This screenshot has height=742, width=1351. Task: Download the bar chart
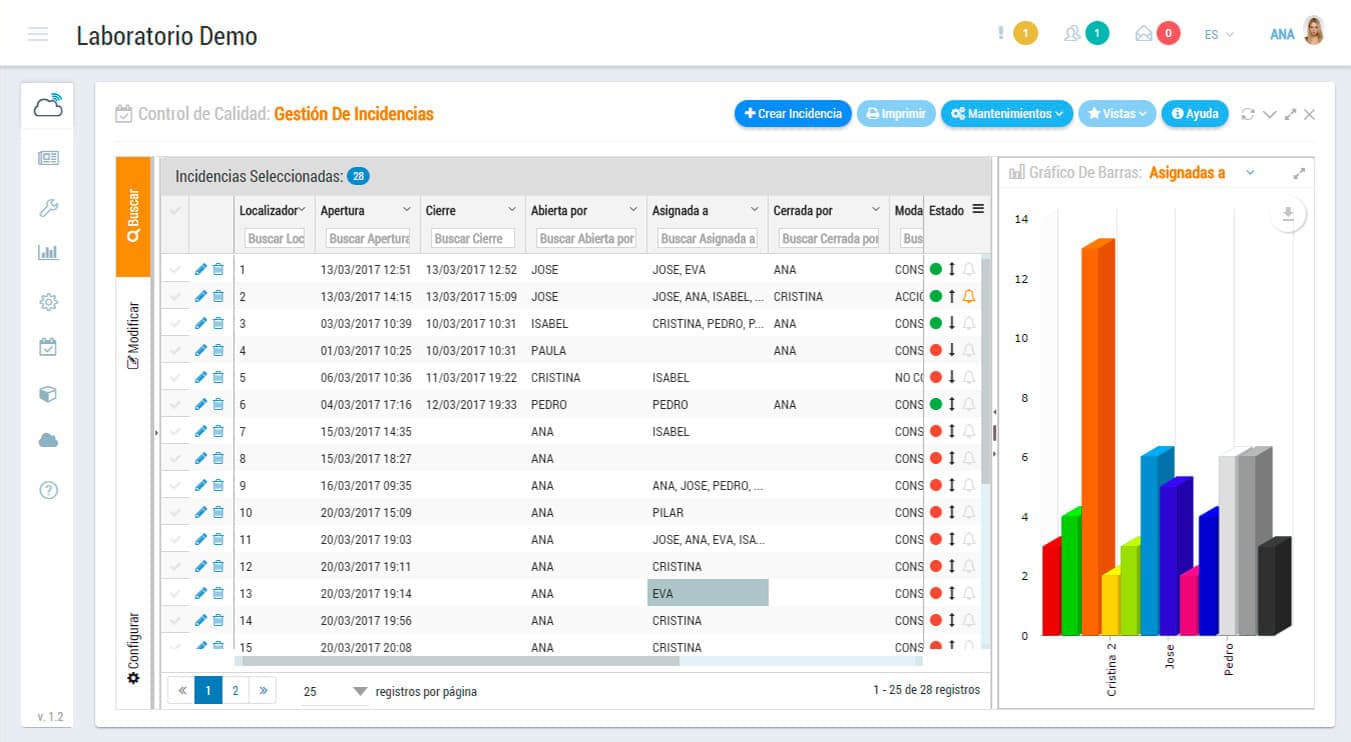[x=1288, y=214]
